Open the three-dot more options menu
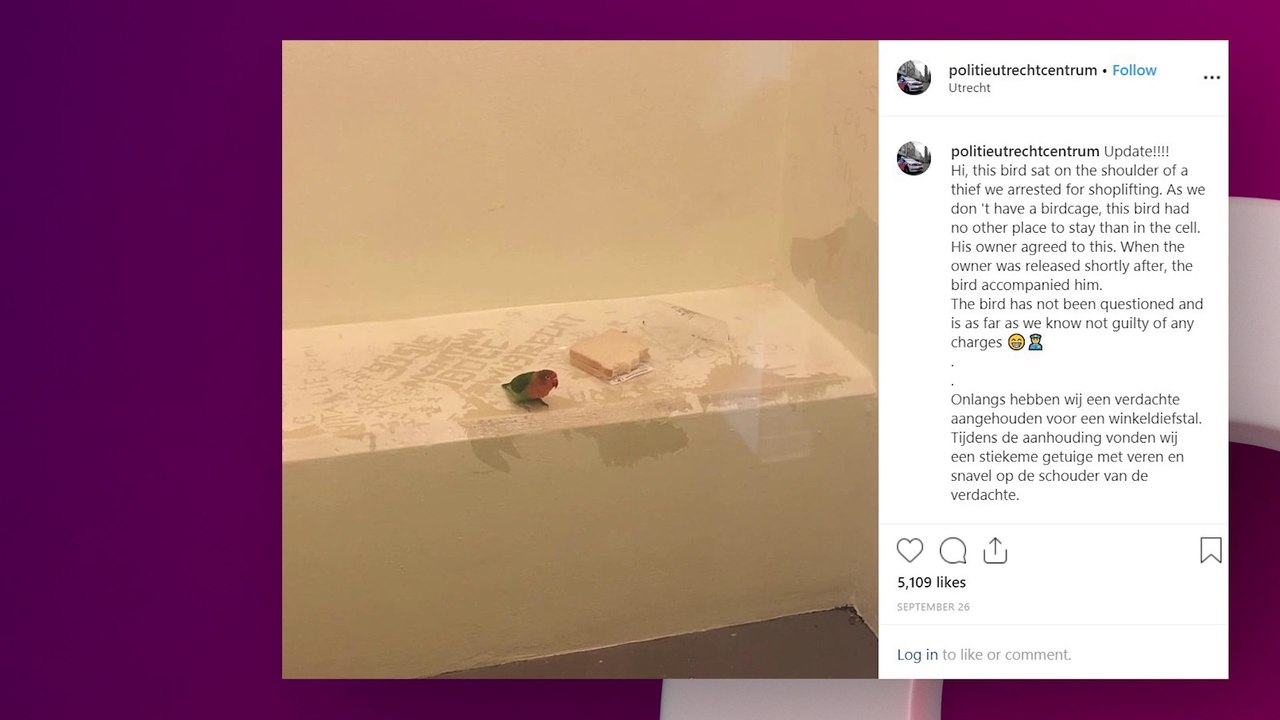Screen dimensions: 1280x720 (x=1211, y=78)
